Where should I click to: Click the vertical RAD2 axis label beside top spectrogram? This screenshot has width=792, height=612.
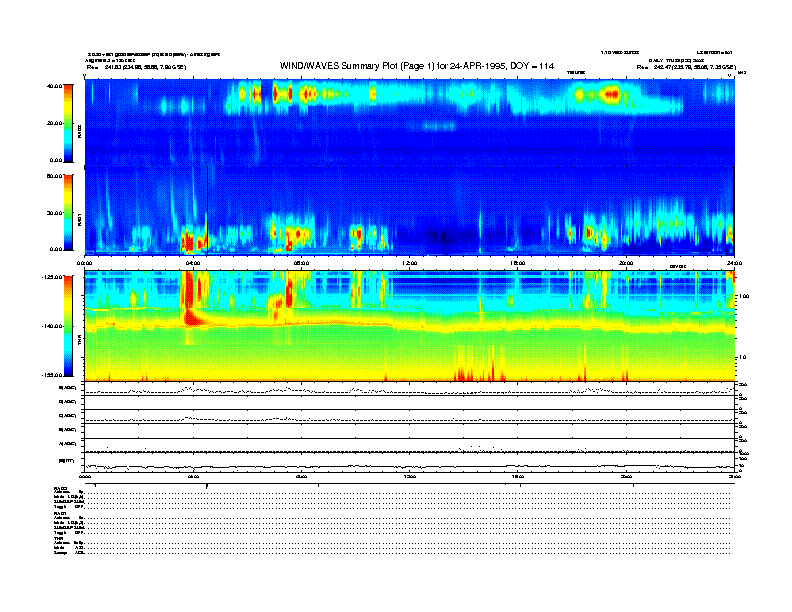click(x=79, y=132)
